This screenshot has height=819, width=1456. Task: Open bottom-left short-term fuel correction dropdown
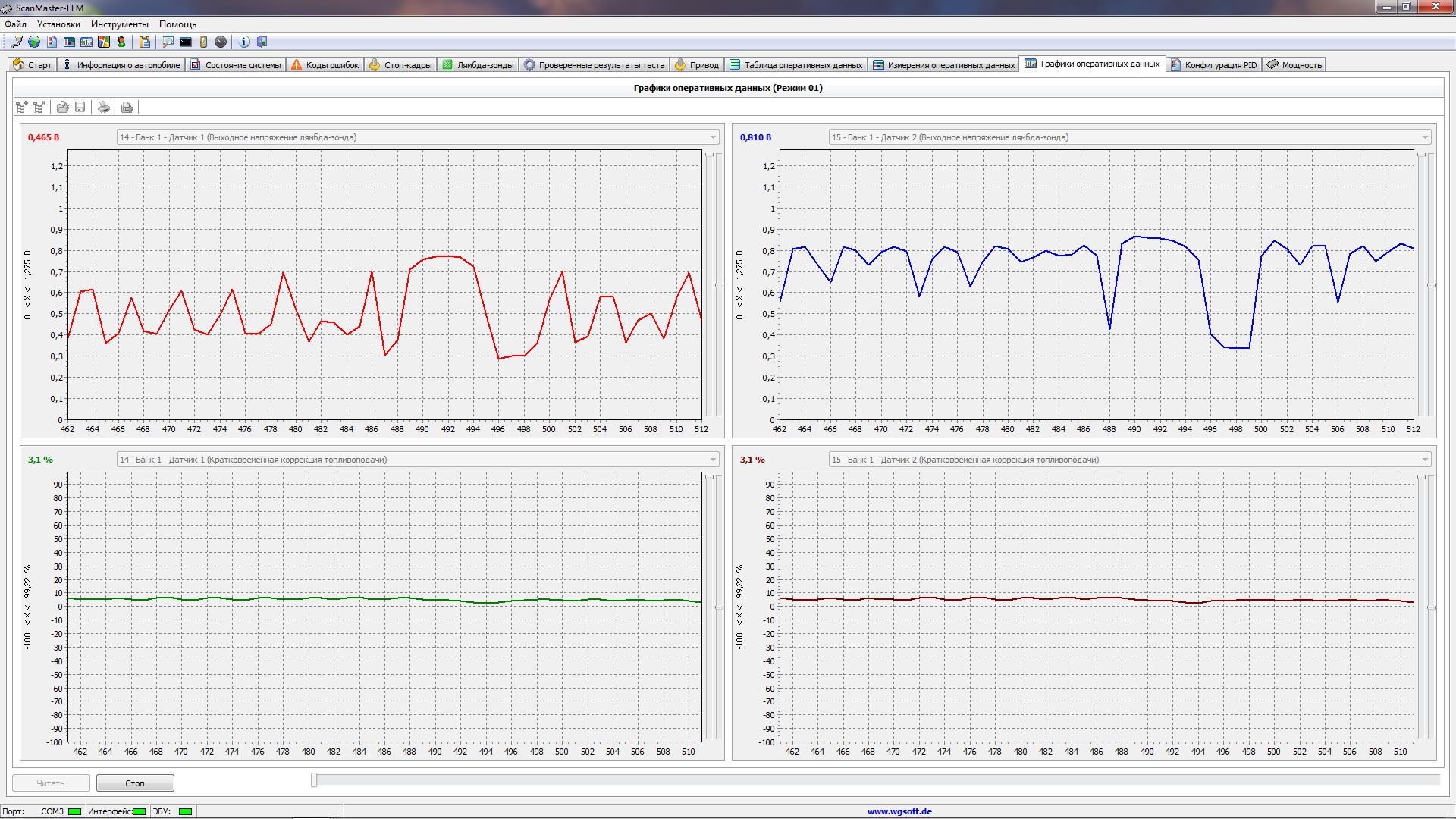[x=713, y=460]
